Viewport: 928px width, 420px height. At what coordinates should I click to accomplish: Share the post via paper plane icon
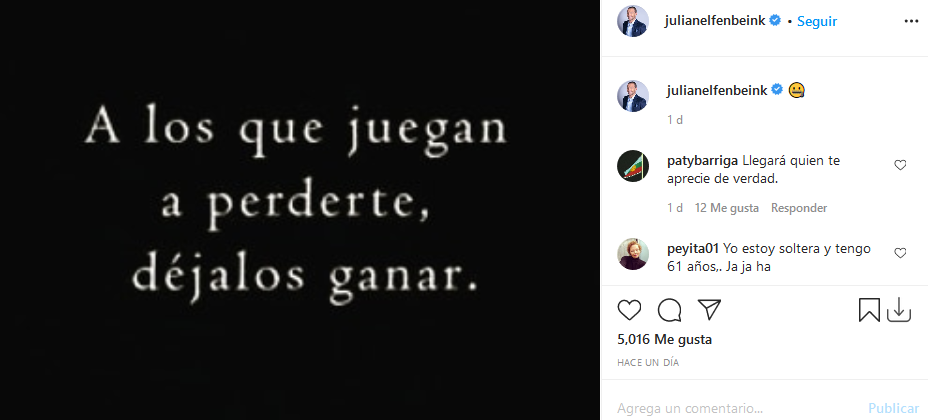point(709,309)
